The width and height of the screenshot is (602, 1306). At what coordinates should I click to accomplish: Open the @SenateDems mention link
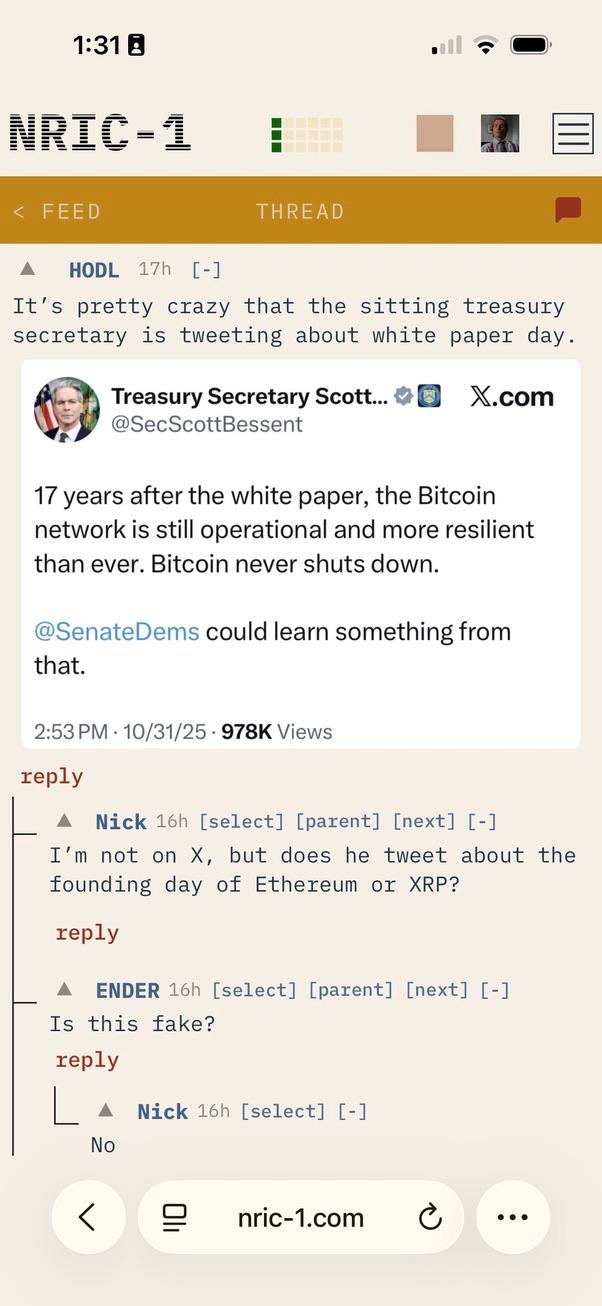point(117,632)
